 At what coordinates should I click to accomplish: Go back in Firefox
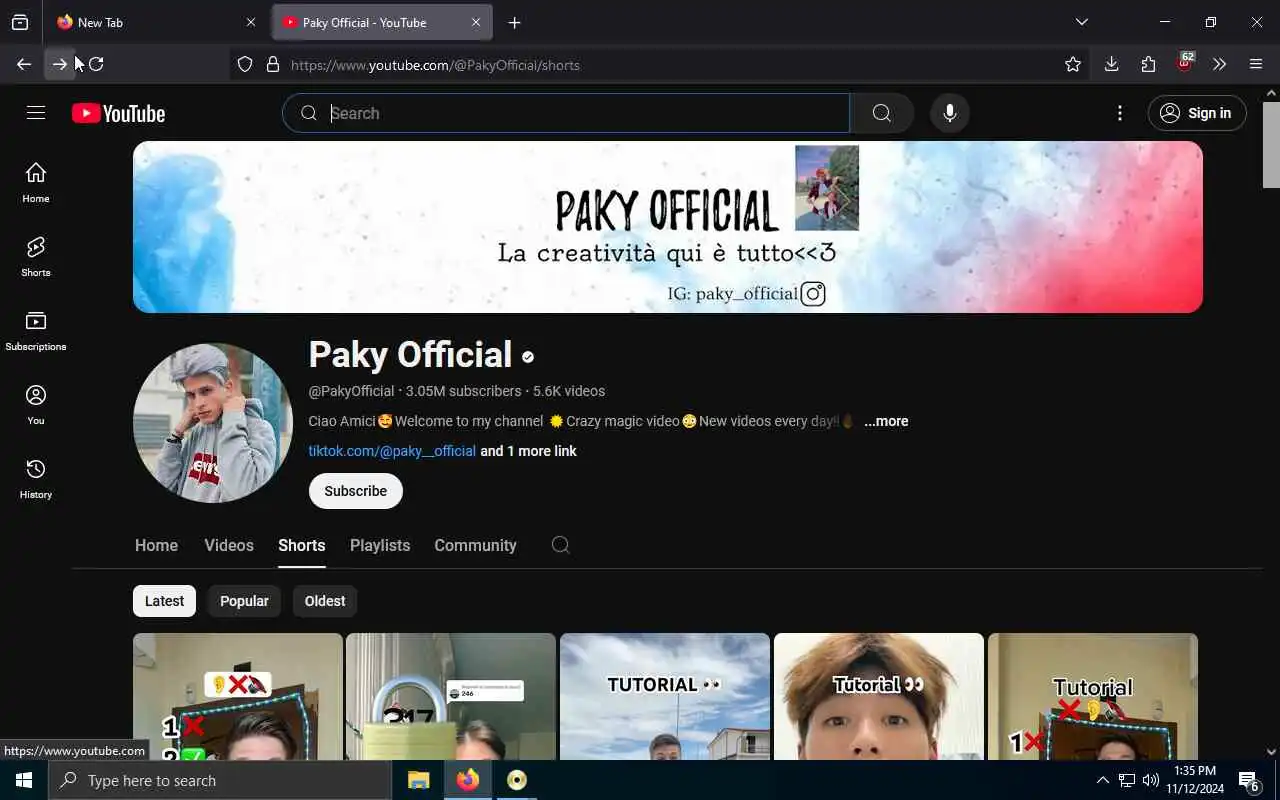click(24, 64)
